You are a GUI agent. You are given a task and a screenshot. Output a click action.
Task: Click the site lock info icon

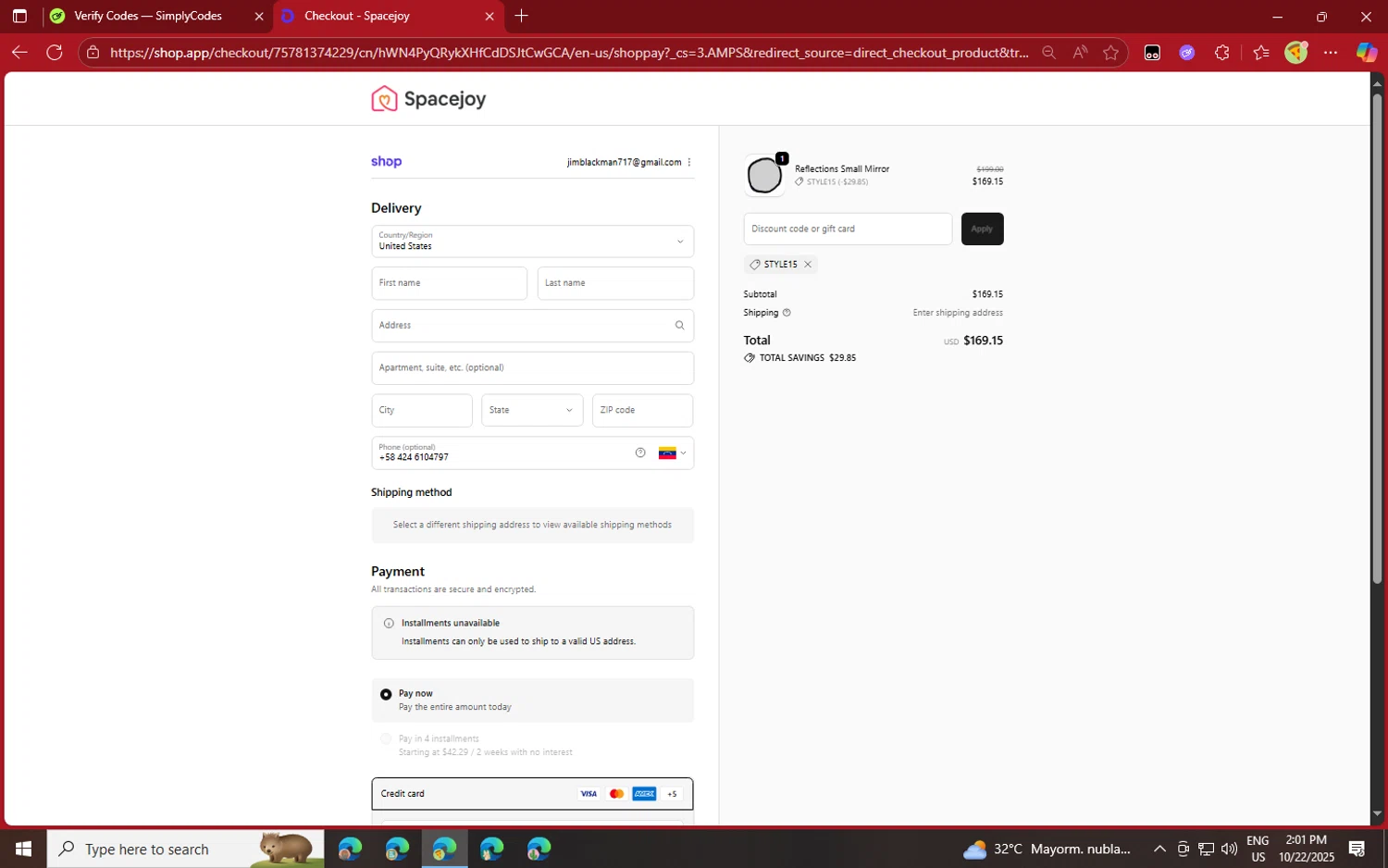point(93,53)
